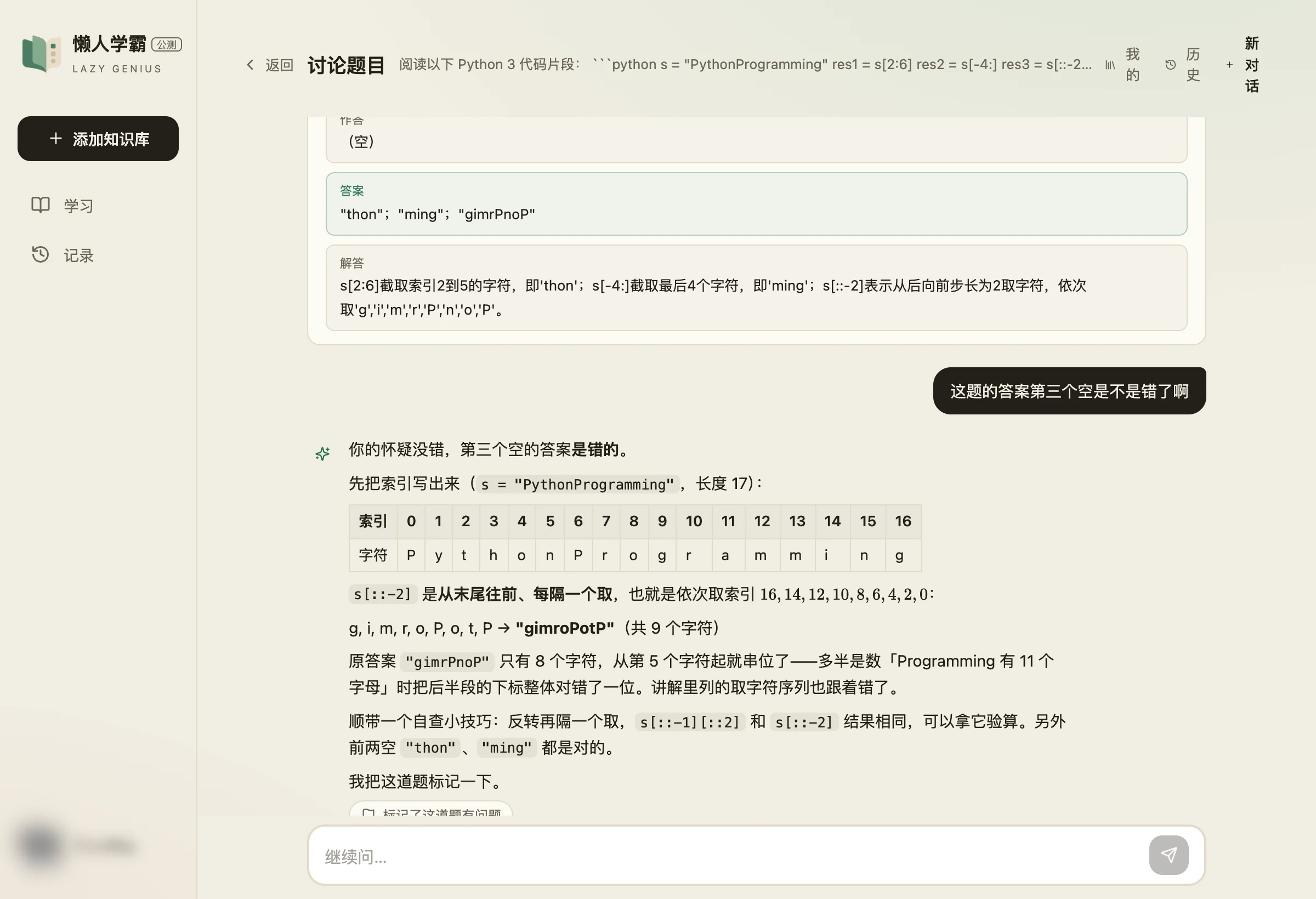This screenshot has height=899, width=1316.
Task: Click index header cell 0
Action: tap(411, 521)
